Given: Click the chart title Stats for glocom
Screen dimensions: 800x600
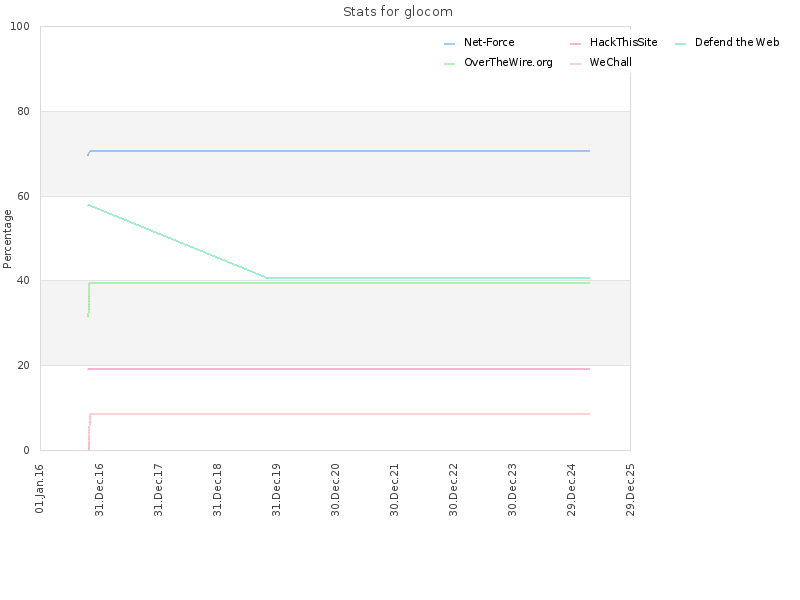Looking at the screenshot, I should (x=398, y=12).
